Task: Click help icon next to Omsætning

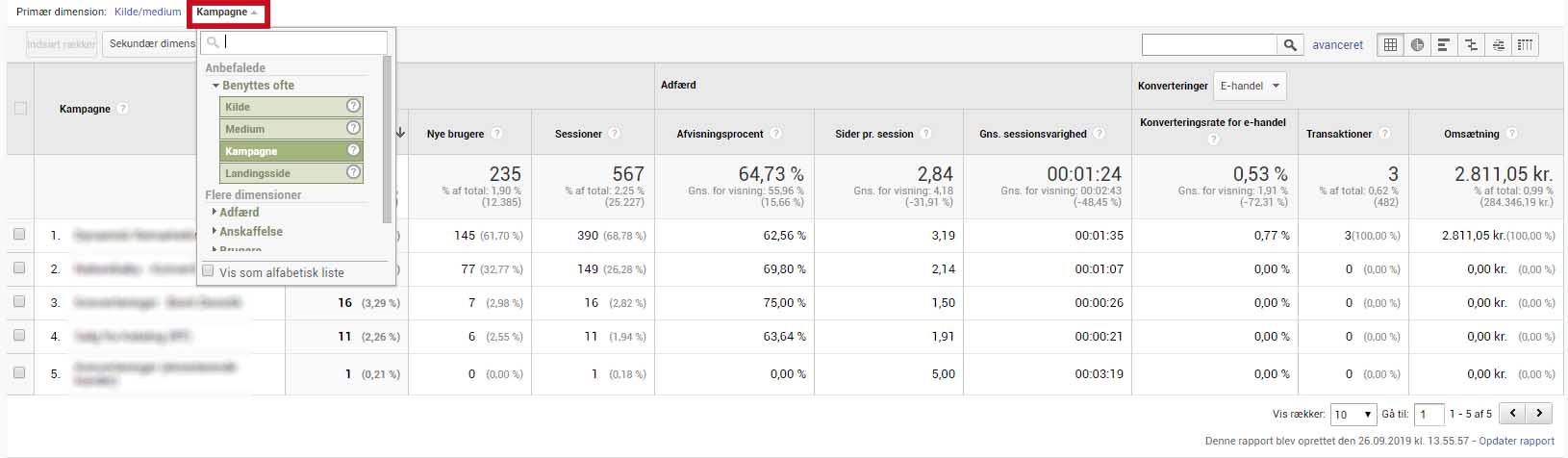Action: tap(1511, 135)
